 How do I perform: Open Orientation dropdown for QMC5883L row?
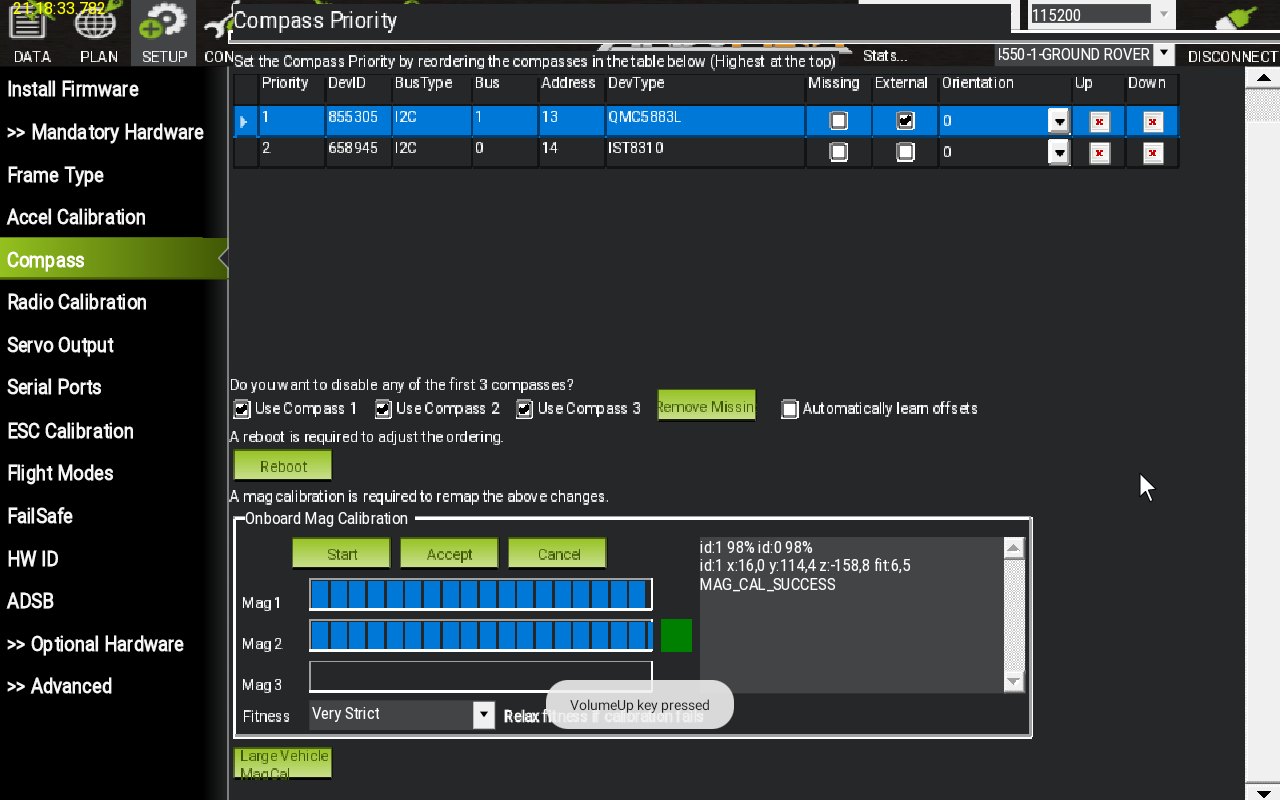[1058, 122]
